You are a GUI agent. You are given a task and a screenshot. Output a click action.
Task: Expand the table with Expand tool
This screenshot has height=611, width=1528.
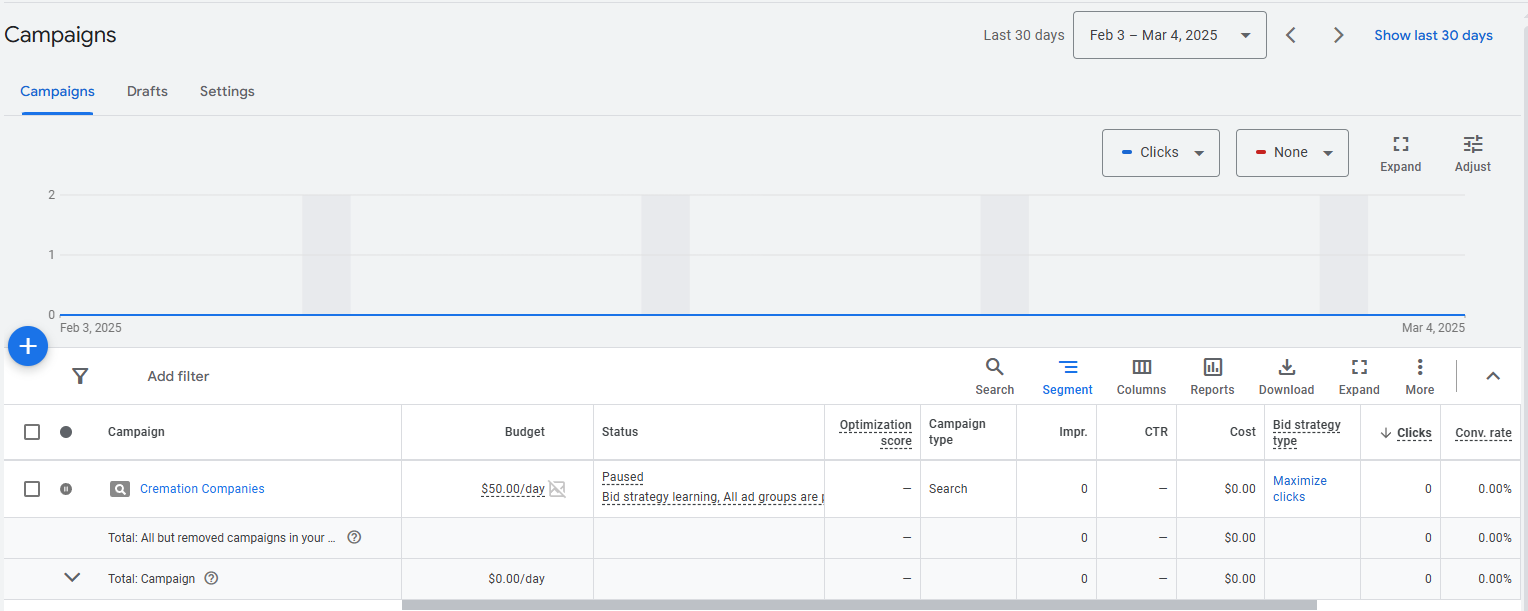(x=1359, y=376)
